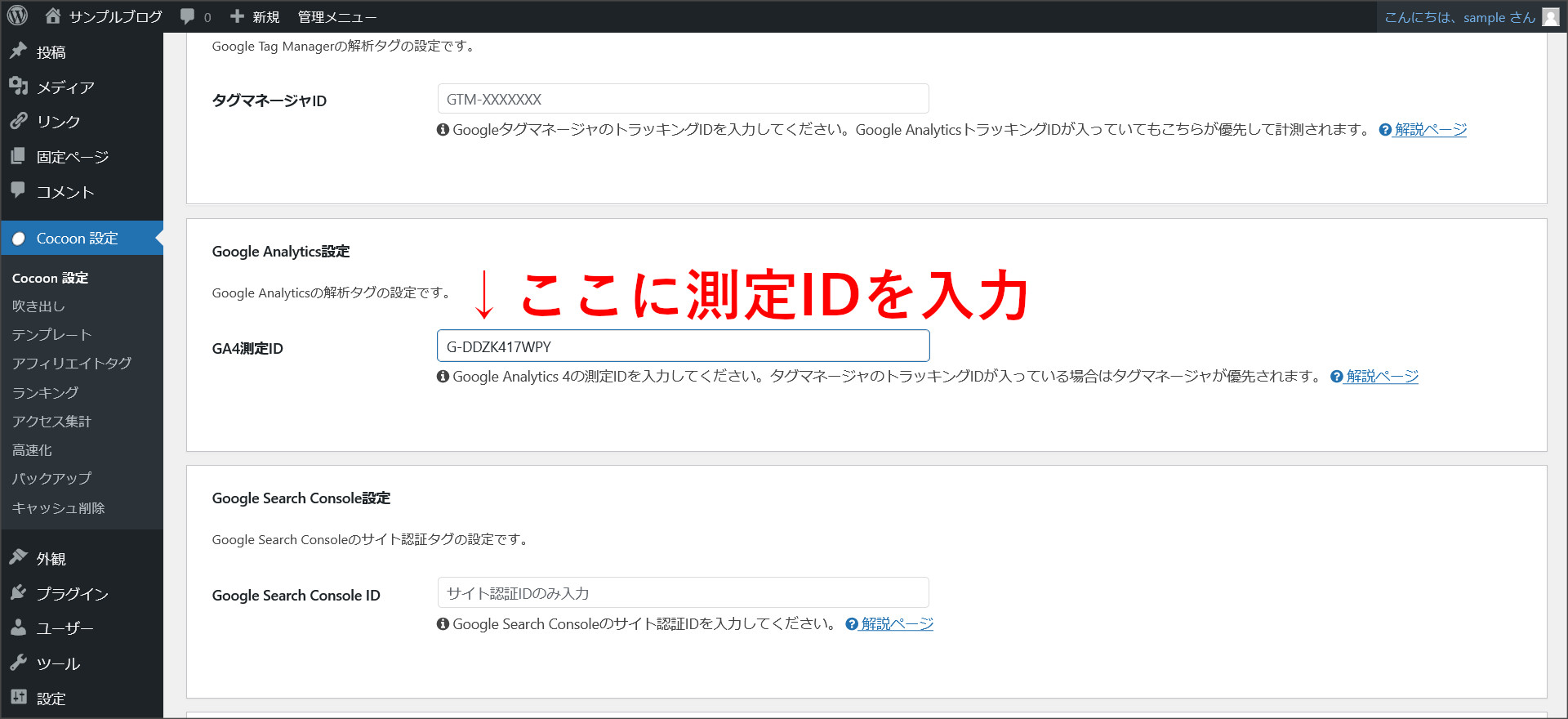Focus the Google Search Console ID field
This screenshot has width=1568, height=719.
pyautogui.click(x=683, y=592)
